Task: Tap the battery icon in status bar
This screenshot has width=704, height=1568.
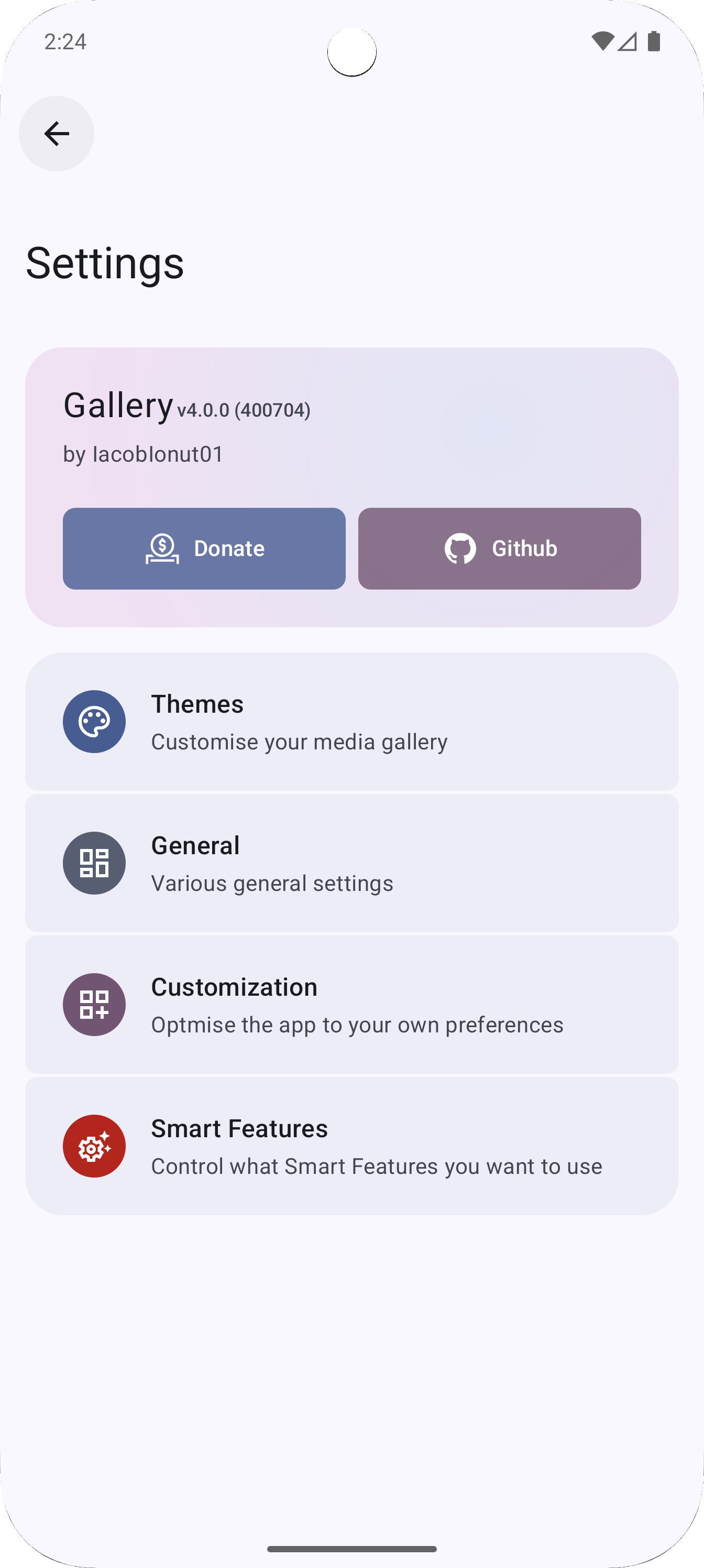Action: [x=654, y=41]
